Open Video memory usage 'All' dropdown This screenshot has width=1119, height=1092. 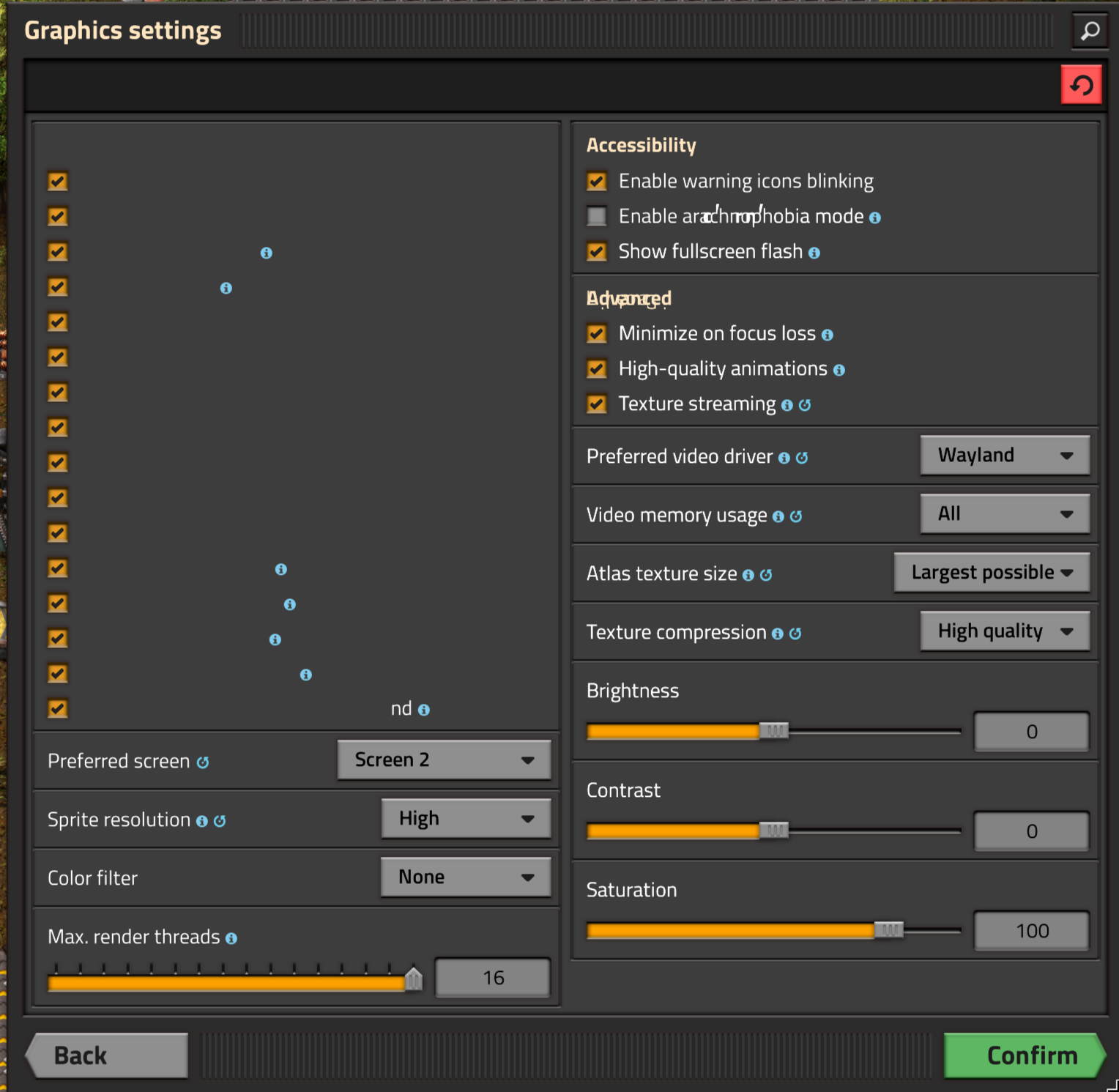tap(1005, 513)
